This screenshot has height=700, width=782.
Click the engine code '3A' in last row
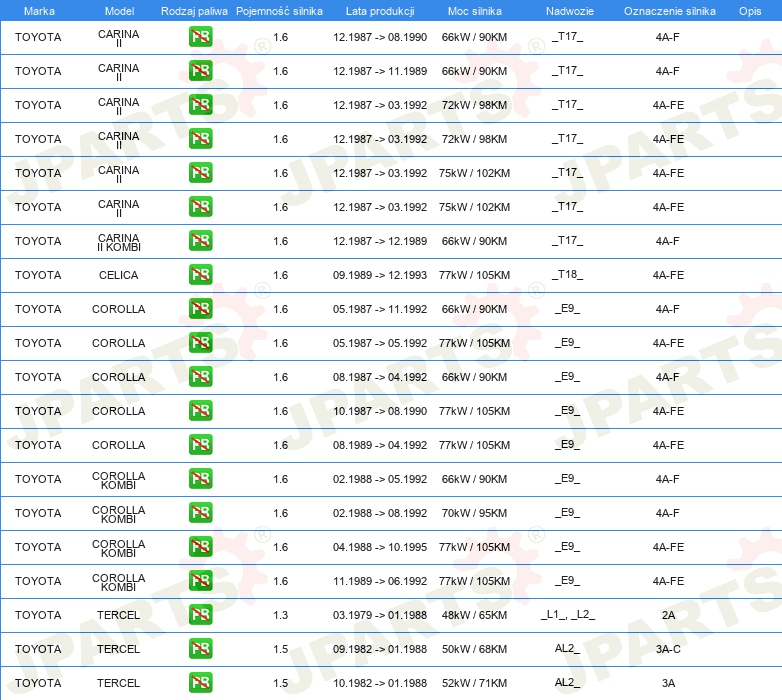(668, 683)
